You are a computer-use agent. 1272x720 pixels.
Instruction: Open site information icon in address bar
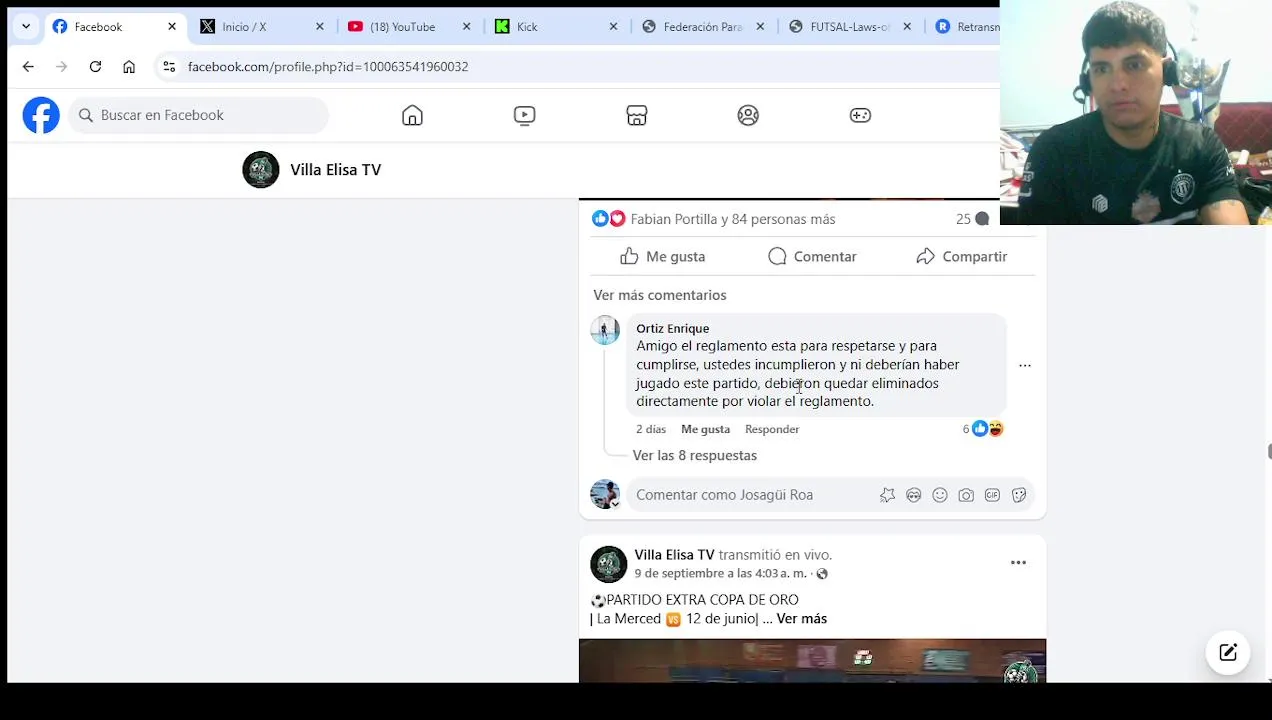click(169, 66)
